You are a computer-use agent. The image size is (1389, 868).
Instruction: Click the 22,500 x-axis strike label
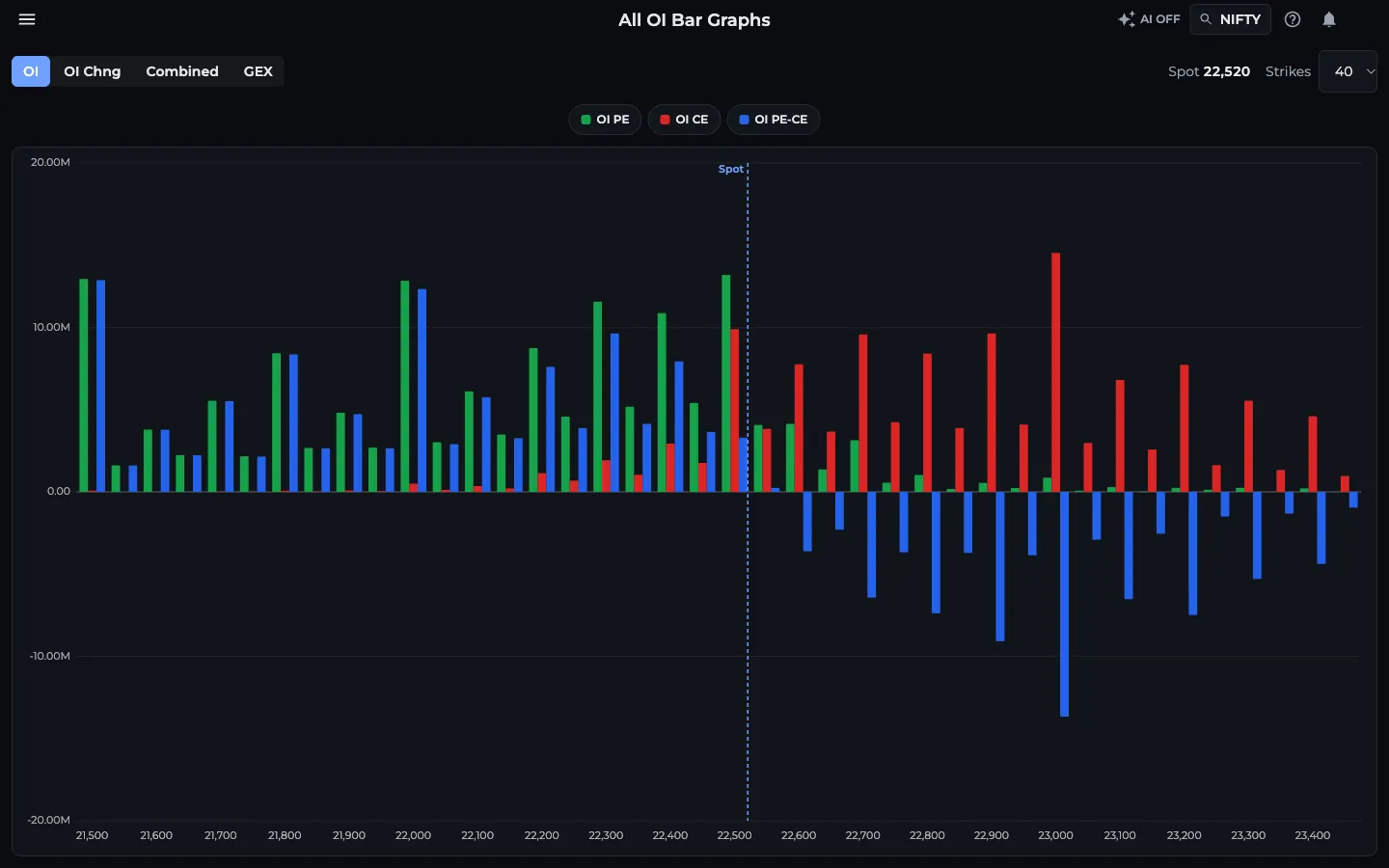(734, 835)
